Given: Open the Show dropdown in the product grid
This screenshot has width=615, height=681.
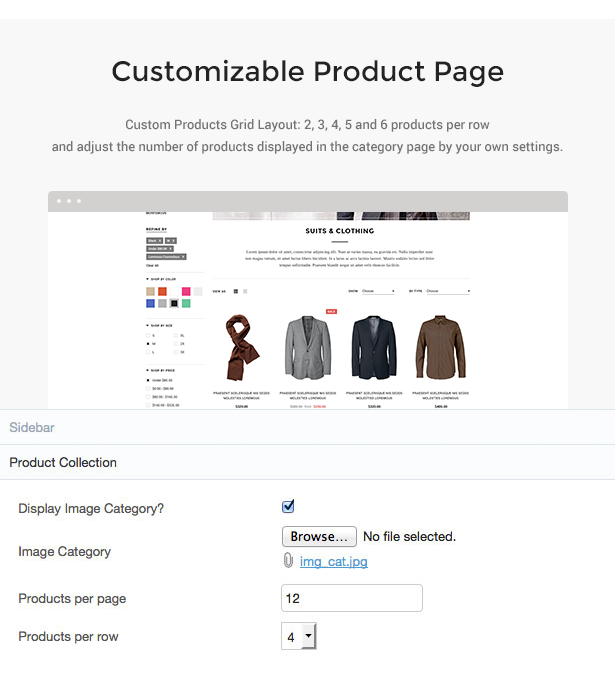Looking at the screenshot, I should pos(380,291).
